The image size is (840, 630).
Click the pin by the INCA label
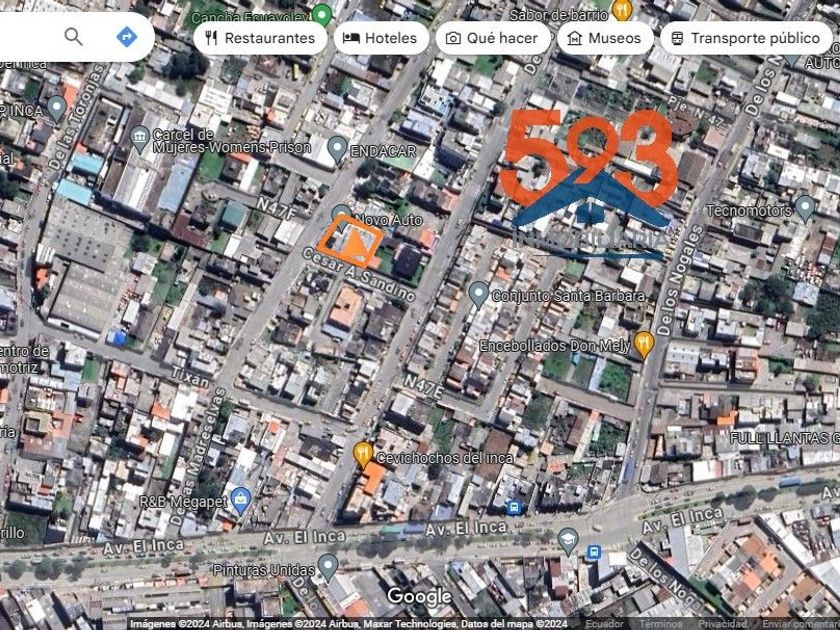[x=56, y=109]
